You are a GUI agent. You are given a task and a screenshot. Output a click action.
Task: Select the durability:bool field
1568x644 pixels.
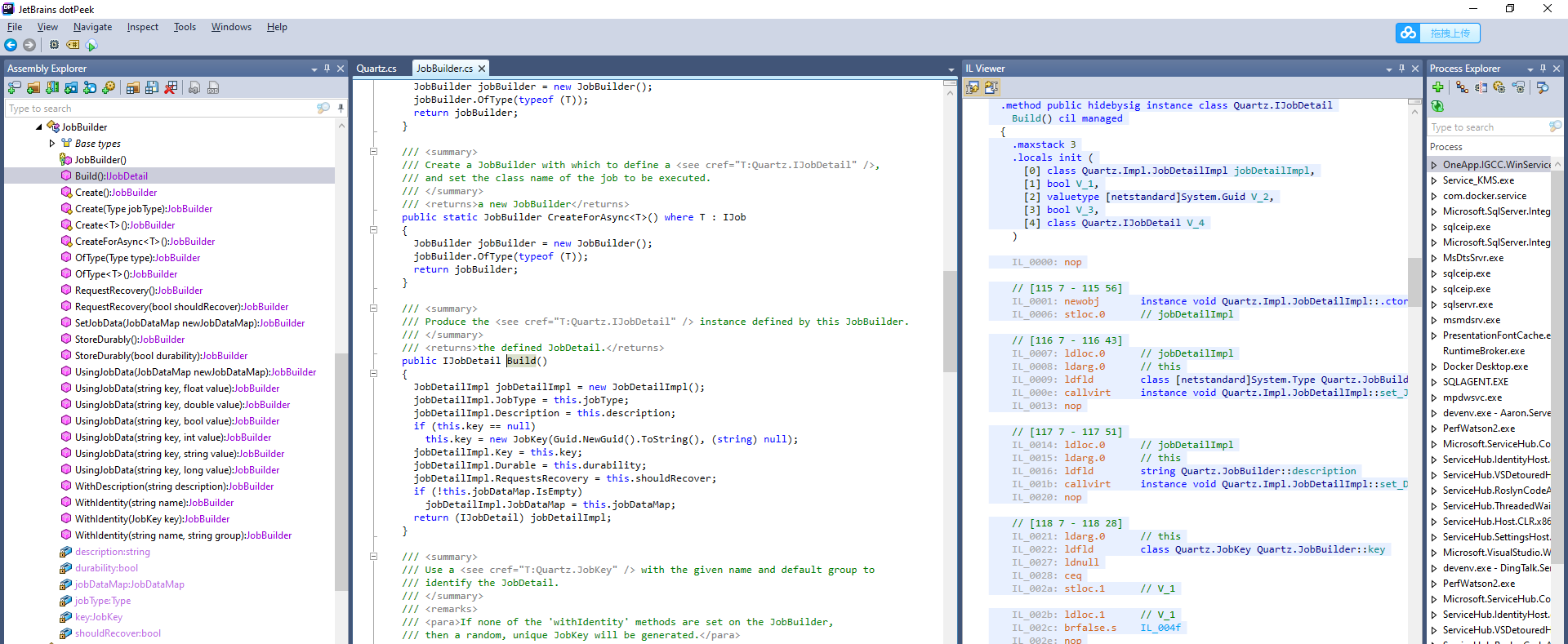click(106, 568)
